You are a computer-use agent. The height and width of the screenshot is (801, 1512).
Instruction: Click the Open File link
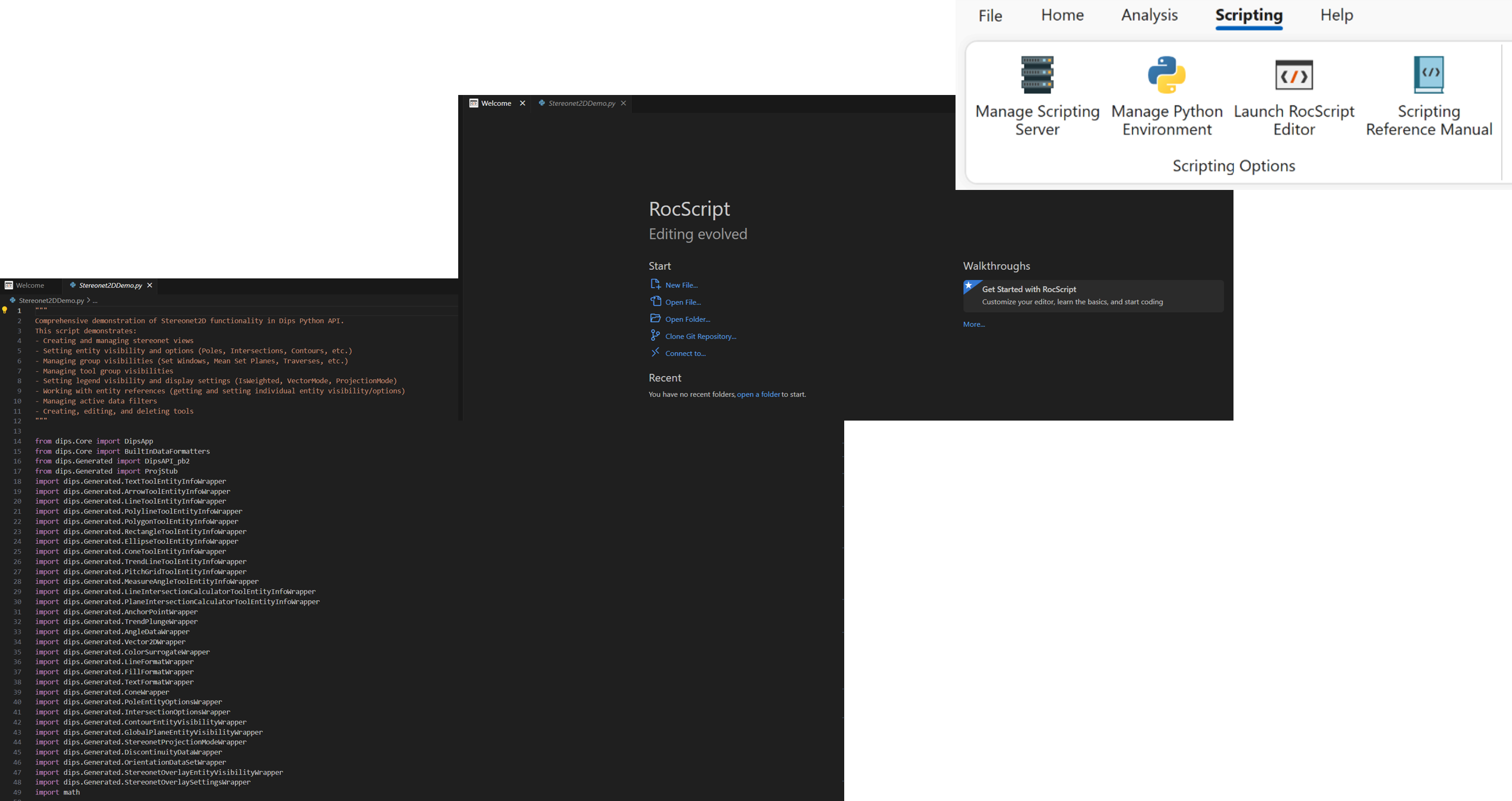682,302
